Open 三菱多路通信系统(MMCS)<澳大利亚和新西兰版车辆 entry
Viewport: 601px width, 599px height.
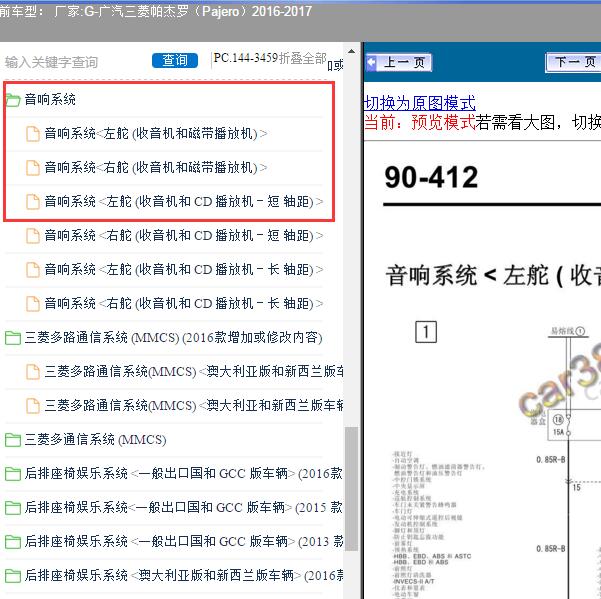tap(194, 405)
